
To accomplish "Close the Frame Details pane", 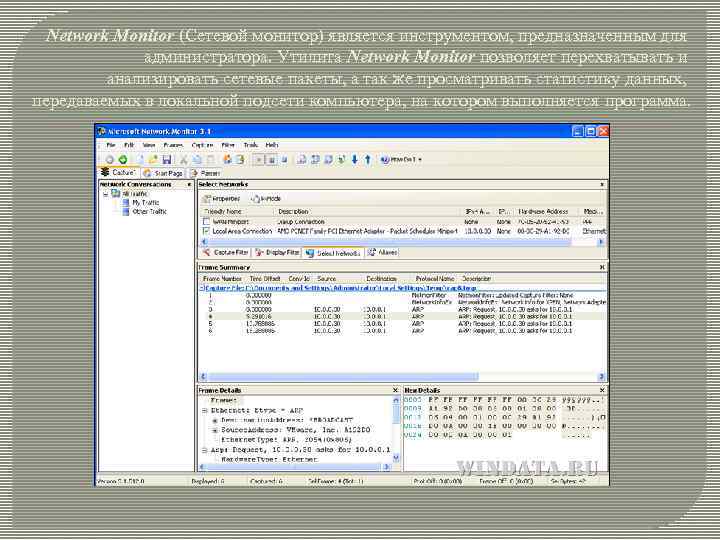I will click(x=395, y=390).
